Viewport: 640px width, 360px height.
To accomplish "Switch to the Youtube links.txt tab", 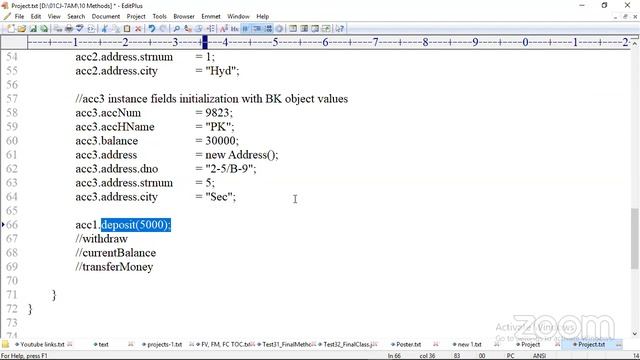I will (42, 344).
